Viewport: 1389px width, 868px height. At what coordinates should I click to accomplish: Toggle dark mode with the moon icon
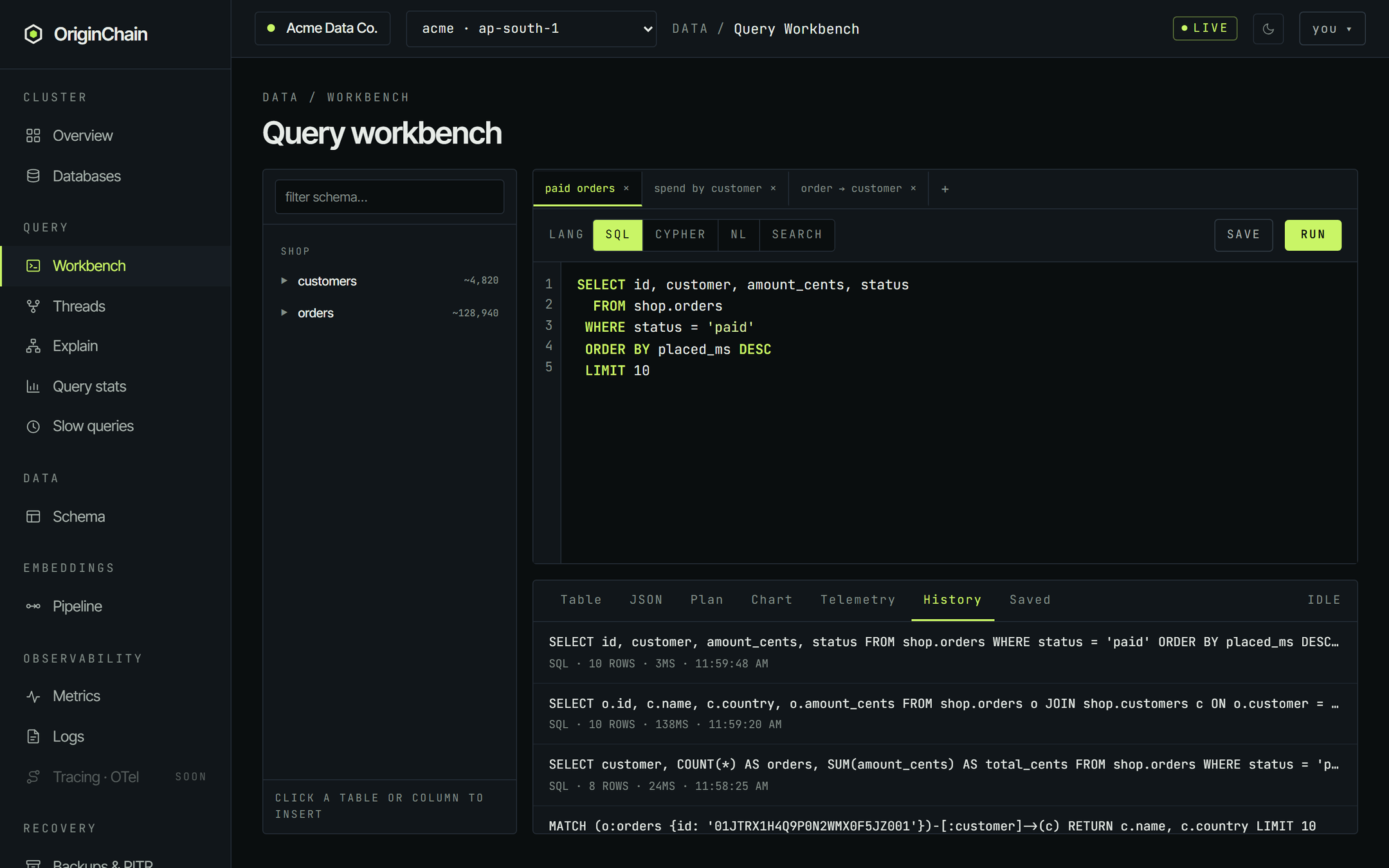click(x=1268, y=29)
